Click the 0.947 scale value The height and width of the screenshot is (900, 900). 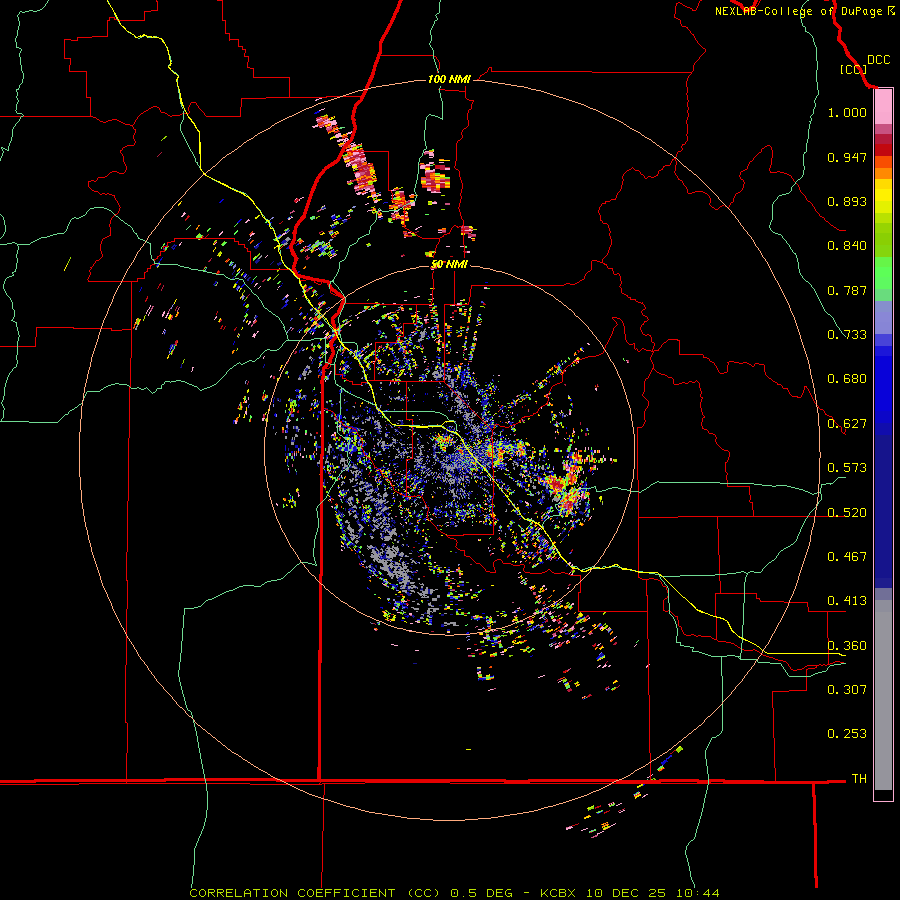pyautogui.click(x=847, y=157)
